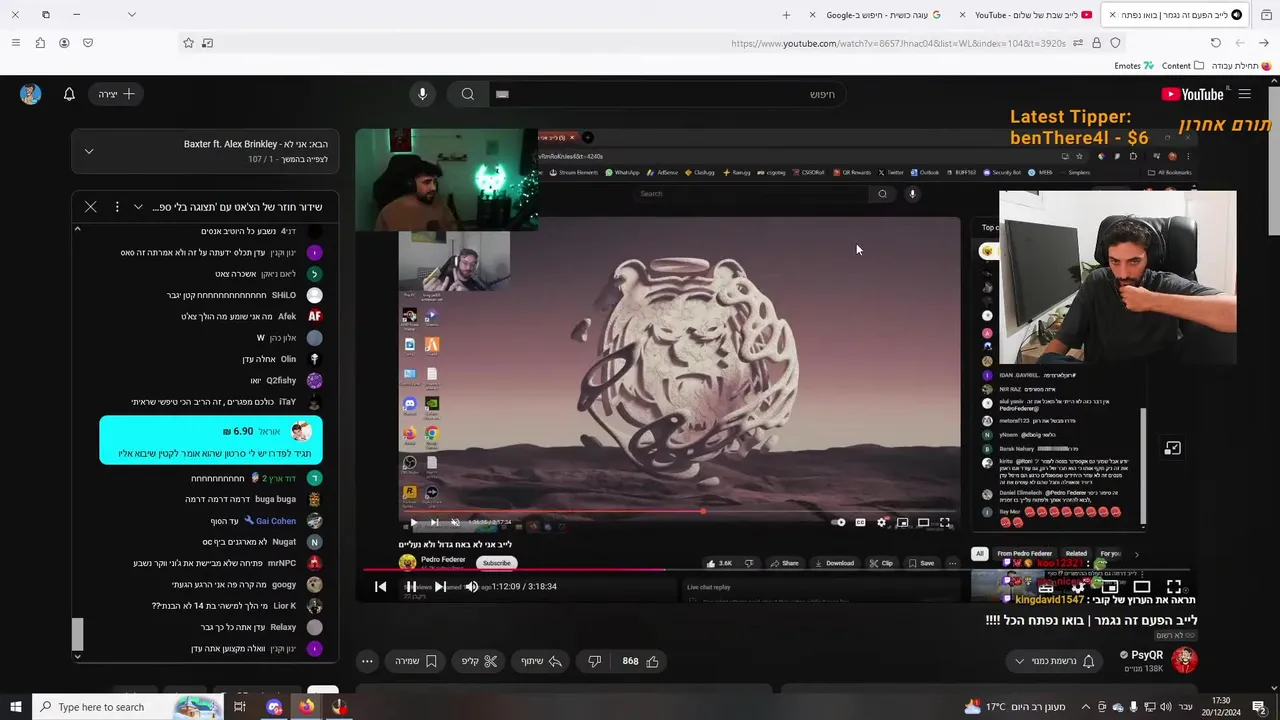Toggle picture-in-picture overlay icon on video
Screen dimensions: 1280x720
click(x=1173, y=449)
